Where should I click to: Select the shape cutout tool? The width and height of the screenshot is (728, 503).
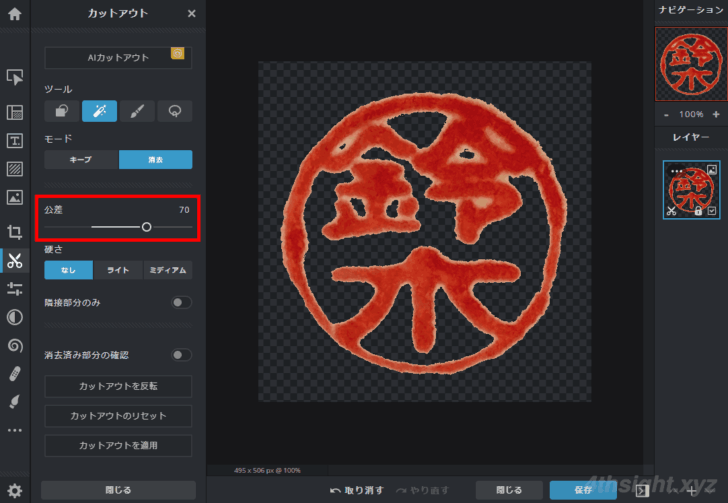[62, 111]
